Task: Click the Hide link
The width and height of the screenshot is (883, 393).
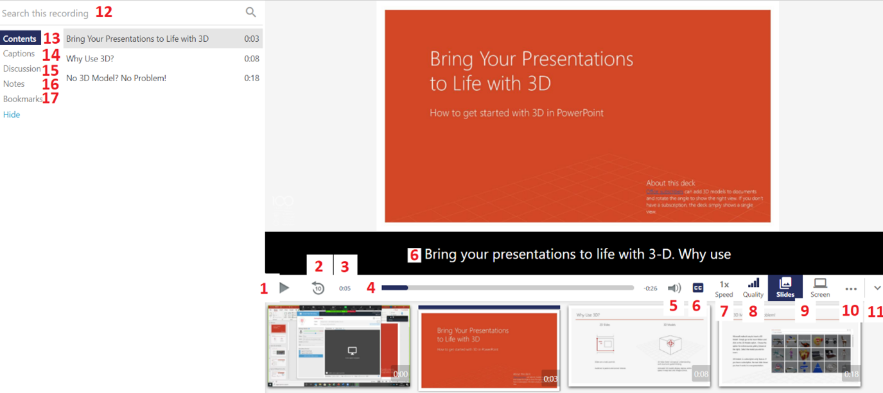Action: 11,115
